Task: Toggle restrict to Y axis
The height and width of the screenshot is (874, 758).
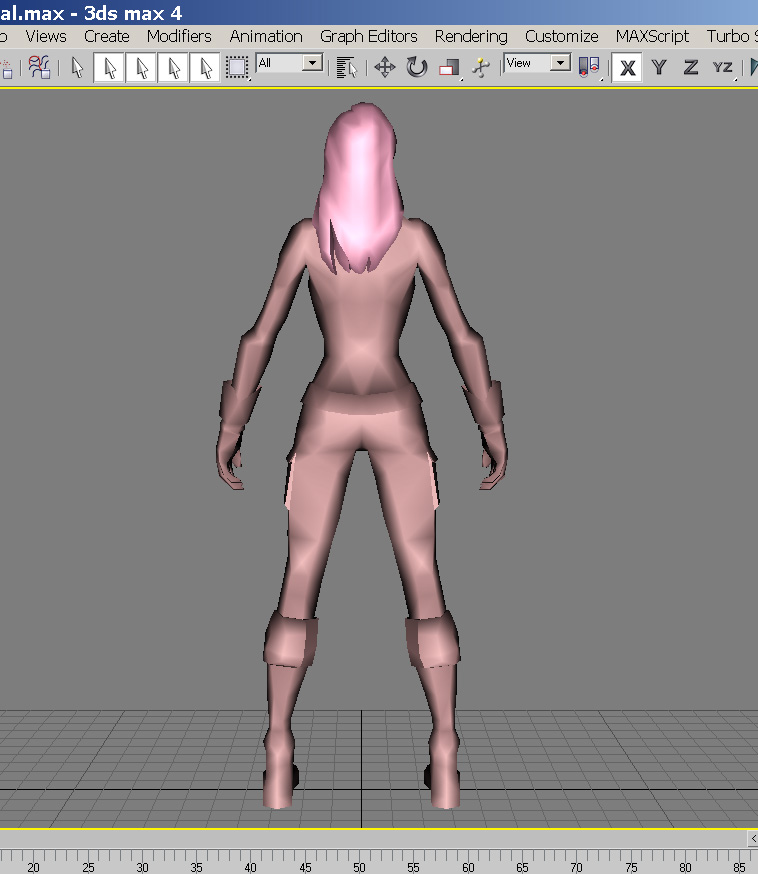Action: (x=659, y=68)
